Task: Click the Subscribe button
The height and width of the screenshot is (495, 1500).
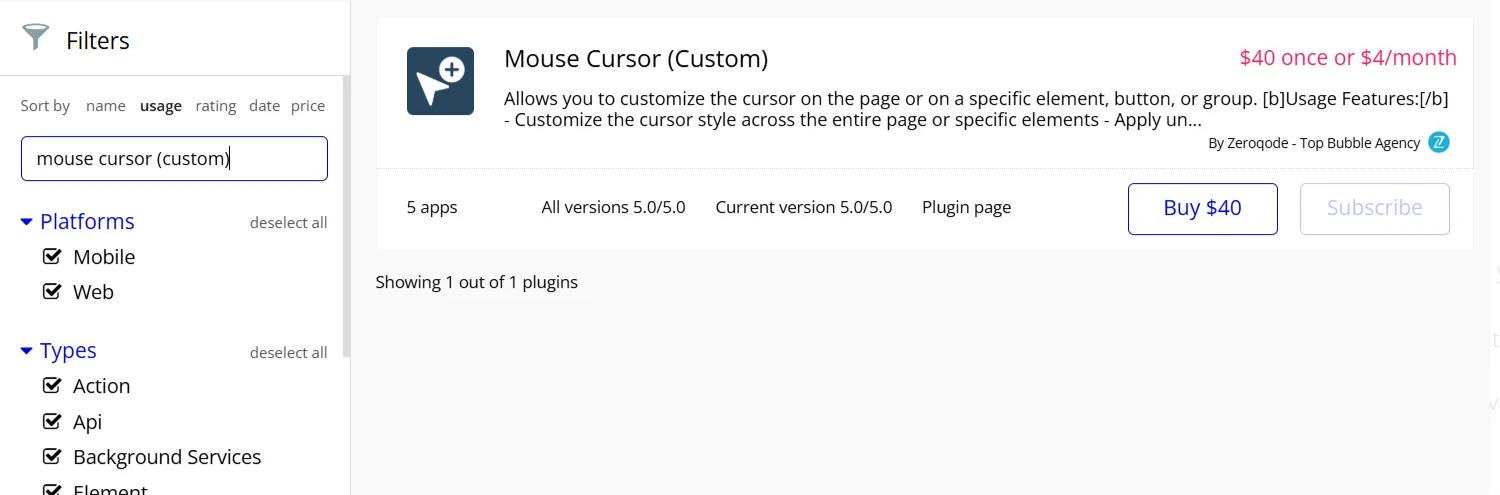Action: tap(1374, 208)
